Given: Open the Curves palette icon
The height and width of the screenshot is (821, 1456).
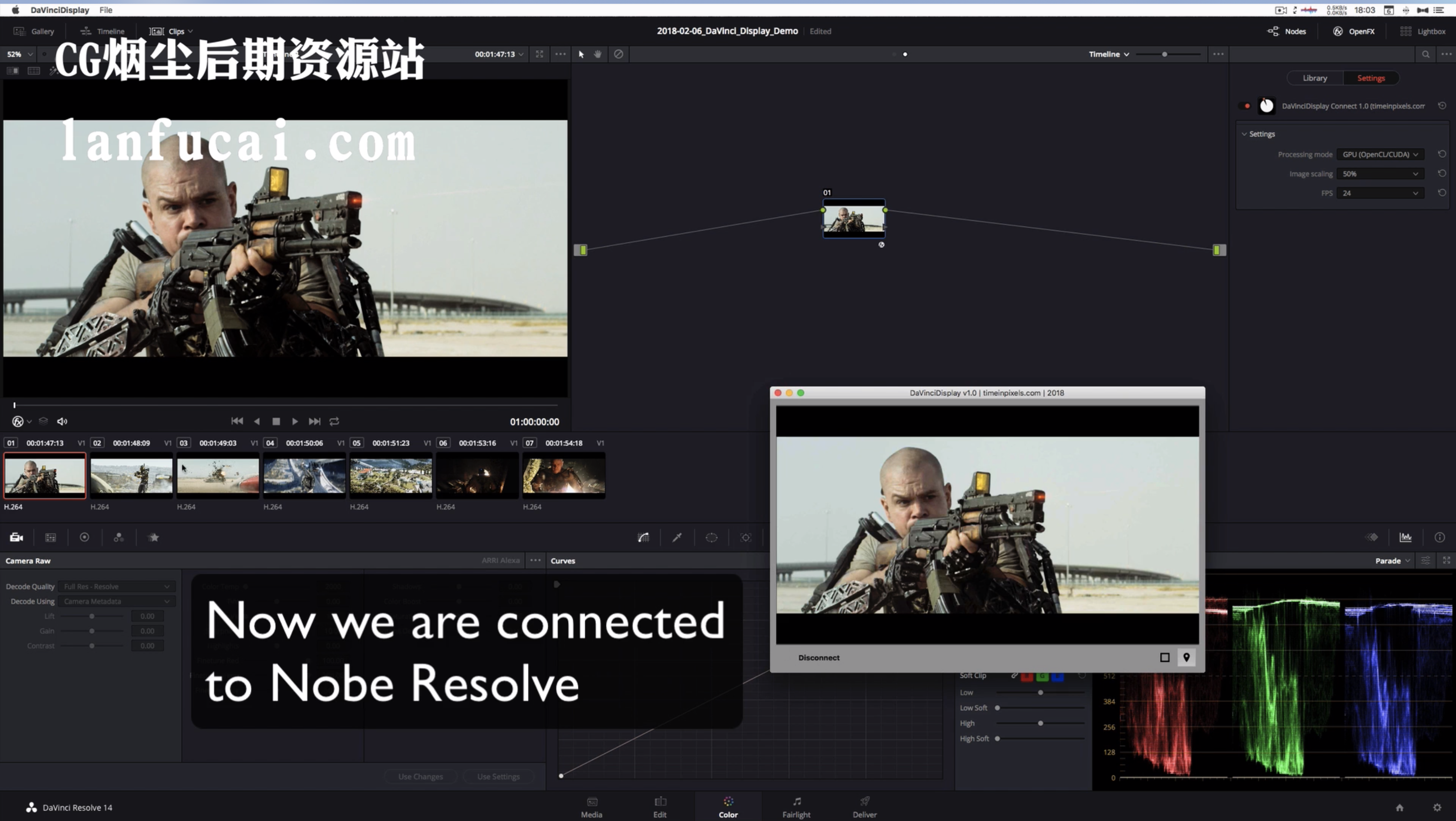Looking at the screenshot, I should pos(643,537).
